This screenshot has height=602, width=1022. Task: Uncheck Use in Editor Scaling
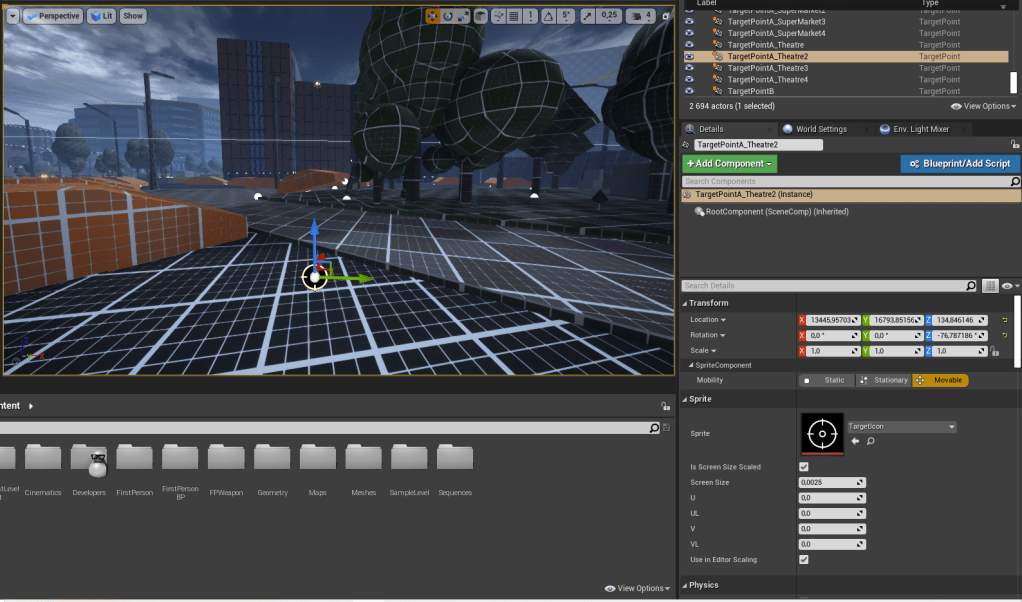pos(804,560)
